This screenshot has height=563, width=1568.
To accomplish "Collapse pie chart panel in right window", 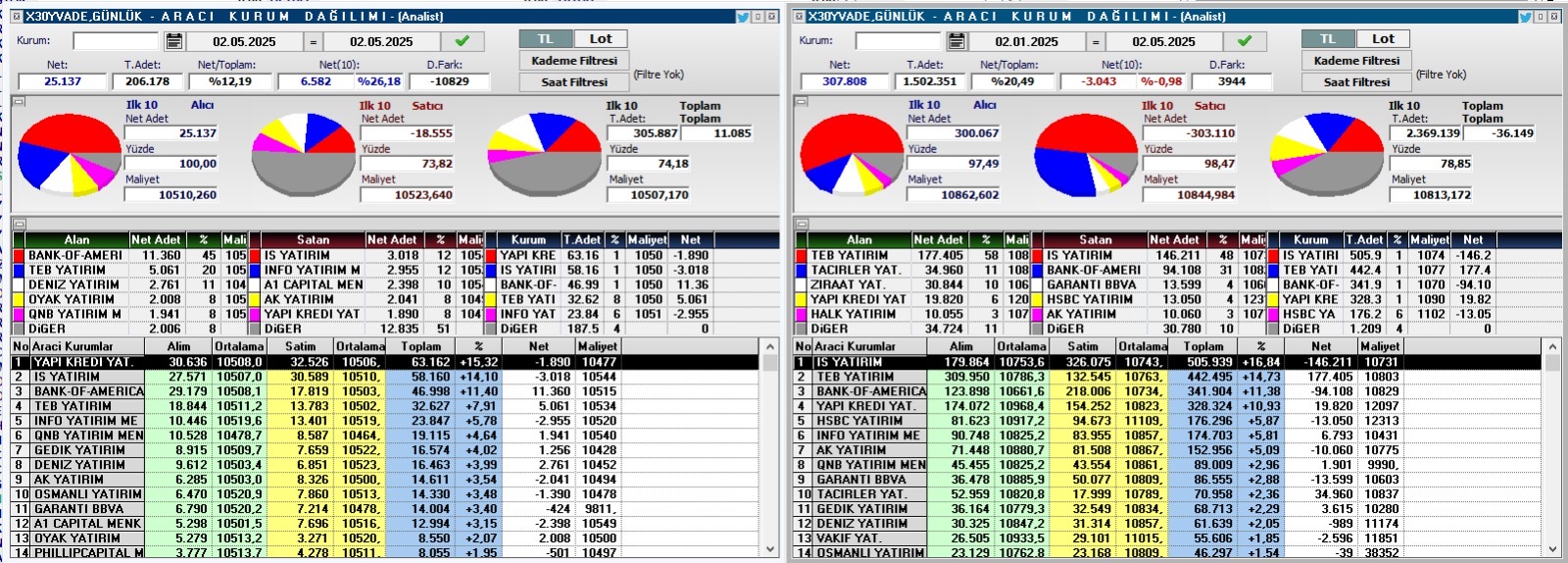I will coord(801,101).
